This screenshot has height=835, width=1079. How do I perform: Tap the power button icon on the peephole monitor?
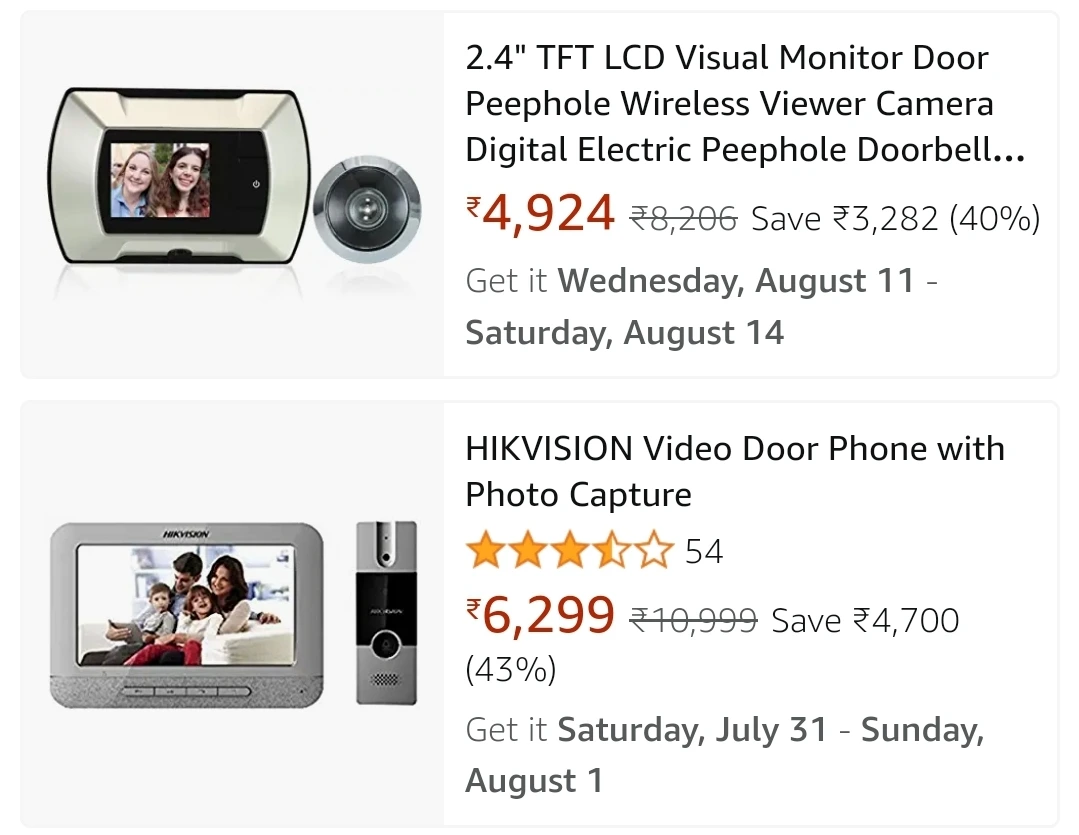pyautogui.click(x=257, y=185)
